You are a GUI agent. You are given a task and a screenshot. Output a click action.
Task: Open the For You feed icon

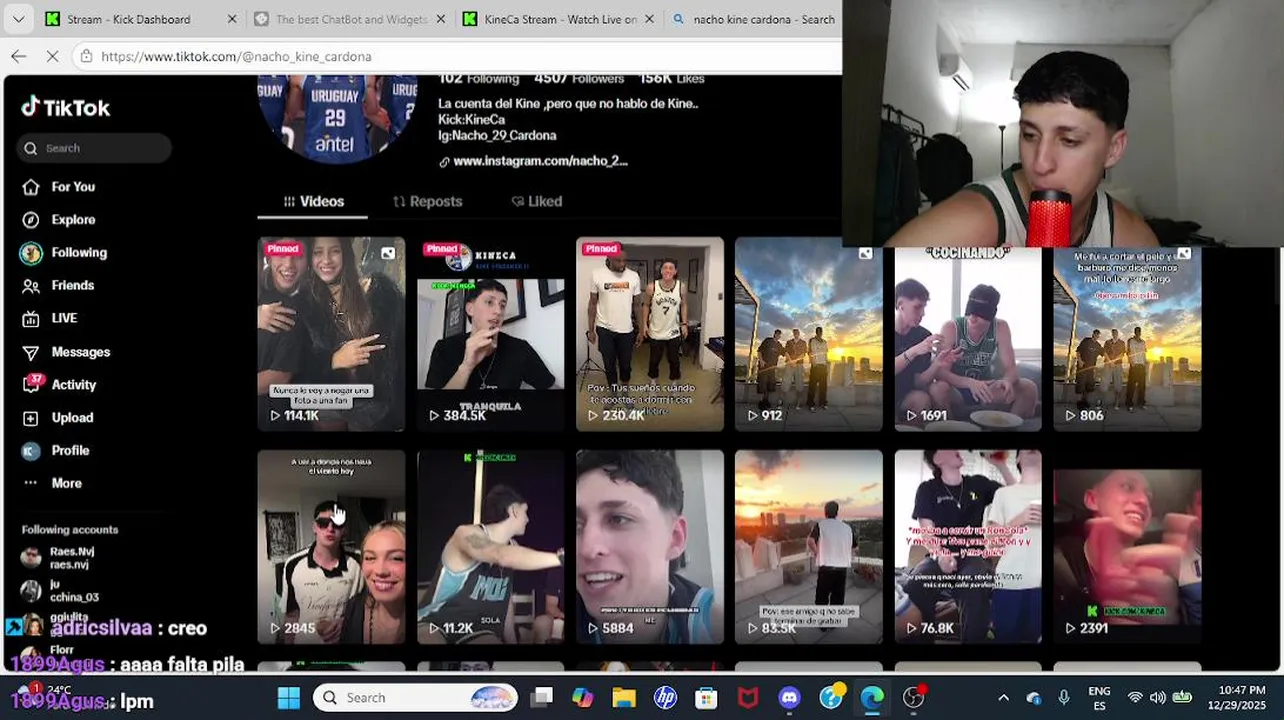31,187
